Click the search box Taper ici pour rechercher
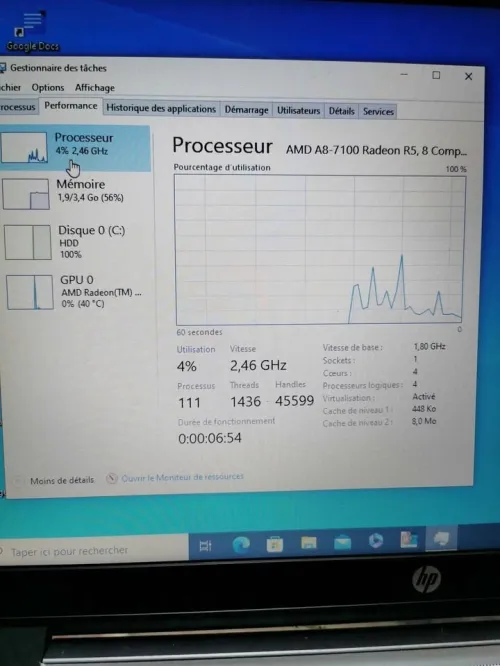 pyautogui.click(x=94, y=550)
